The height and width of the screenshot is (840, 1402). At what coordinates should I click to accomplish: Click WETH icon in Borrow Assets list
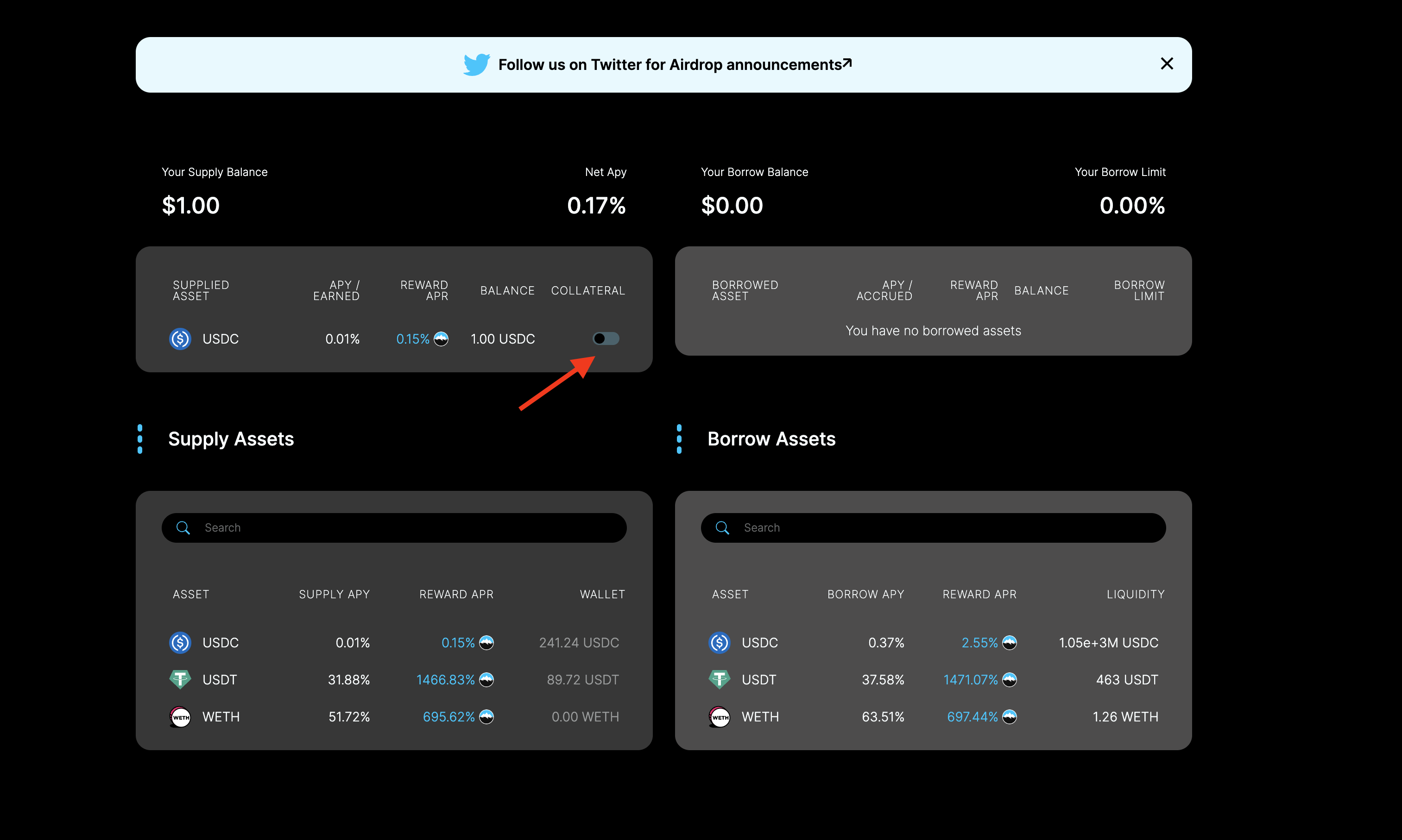[719, 717]
